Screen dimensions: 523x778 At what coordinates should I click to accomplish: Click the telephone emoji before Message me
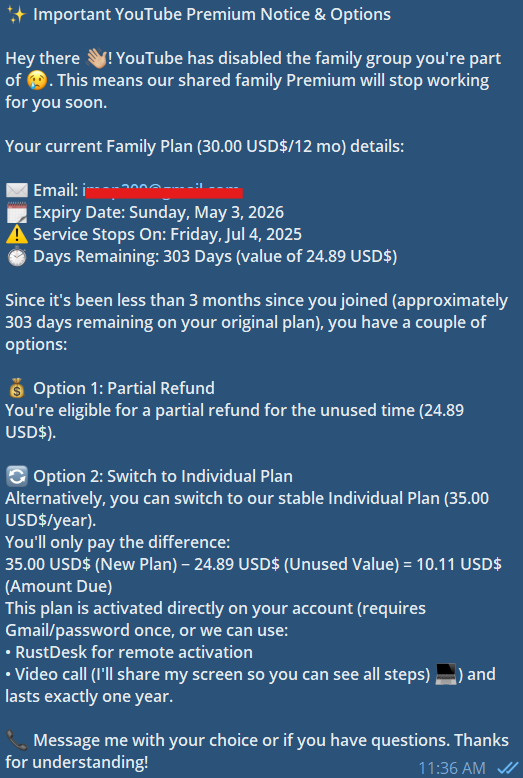tap(16, 740)
